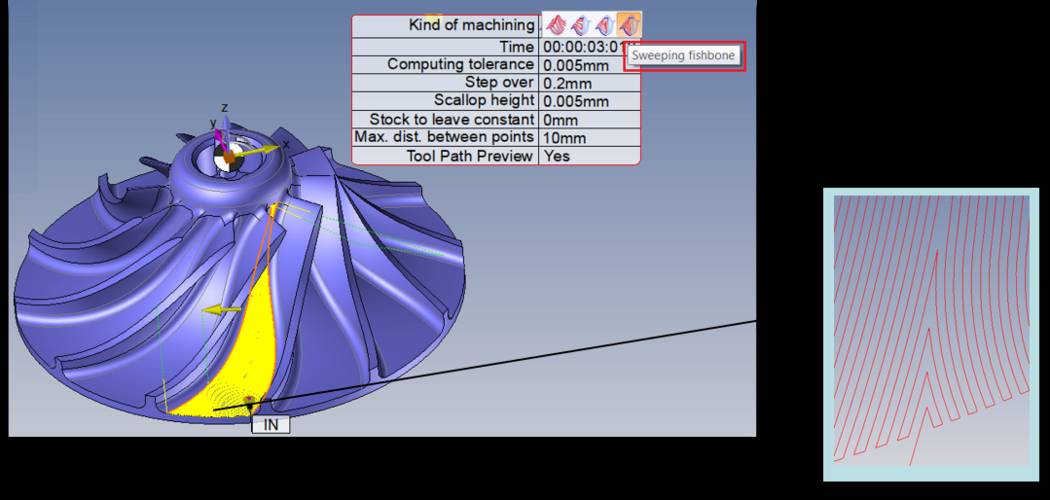1050x500 pixels.
Task: Choose the first Kind of machining icon
Action: tap(555, 25)
